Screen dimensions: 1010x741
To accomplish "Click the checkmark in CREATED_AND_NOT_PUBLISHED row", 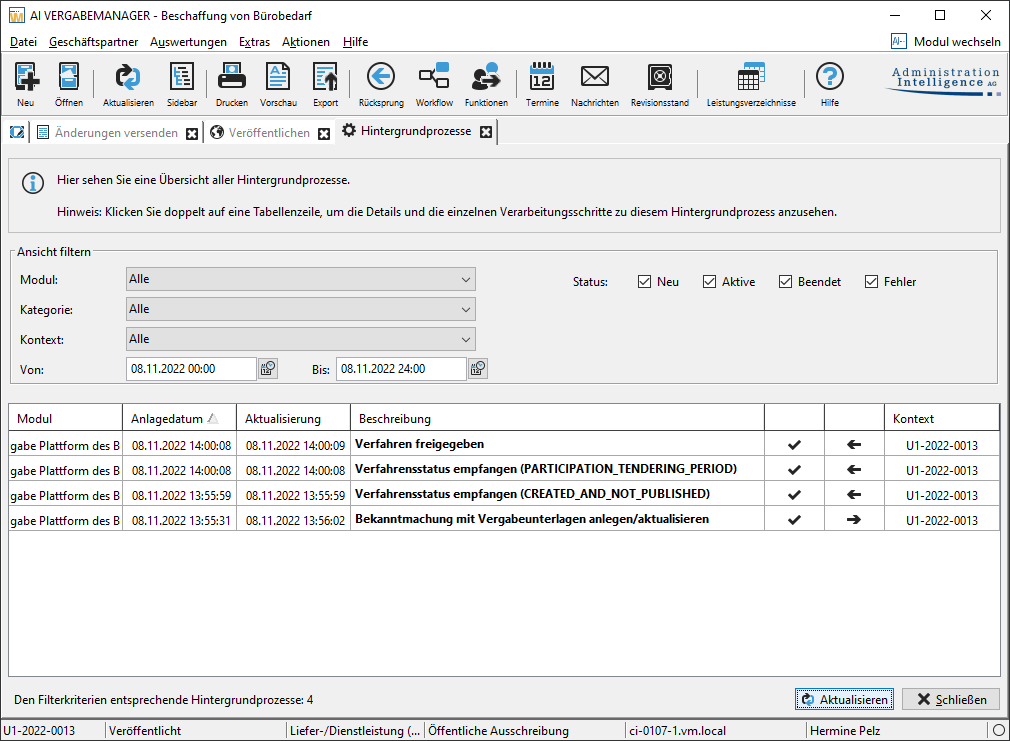I will 794,495.
